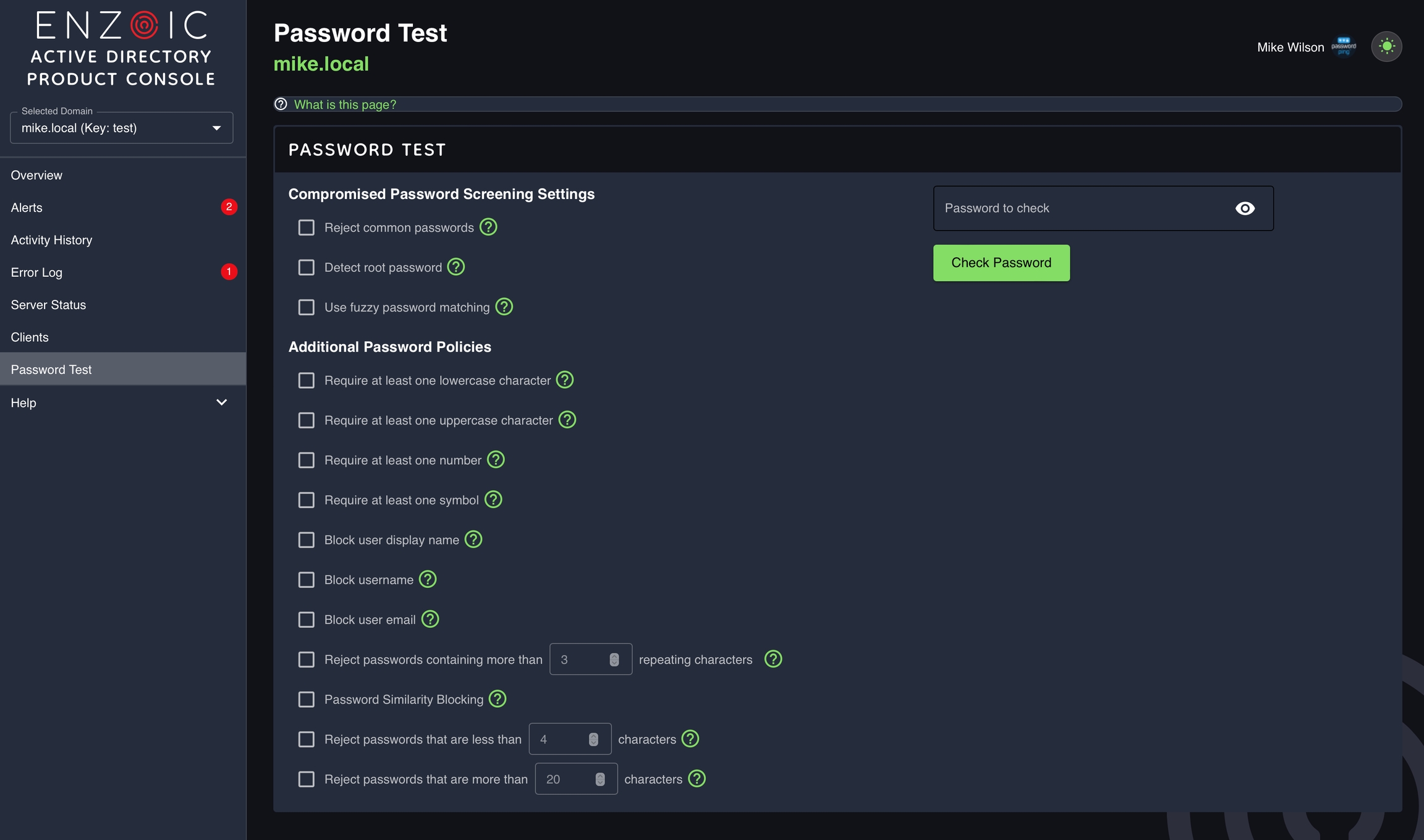The image size is (1424, 840).
Task: Click the Mike Wilson user profile
Action: (x=1290, y=47)
